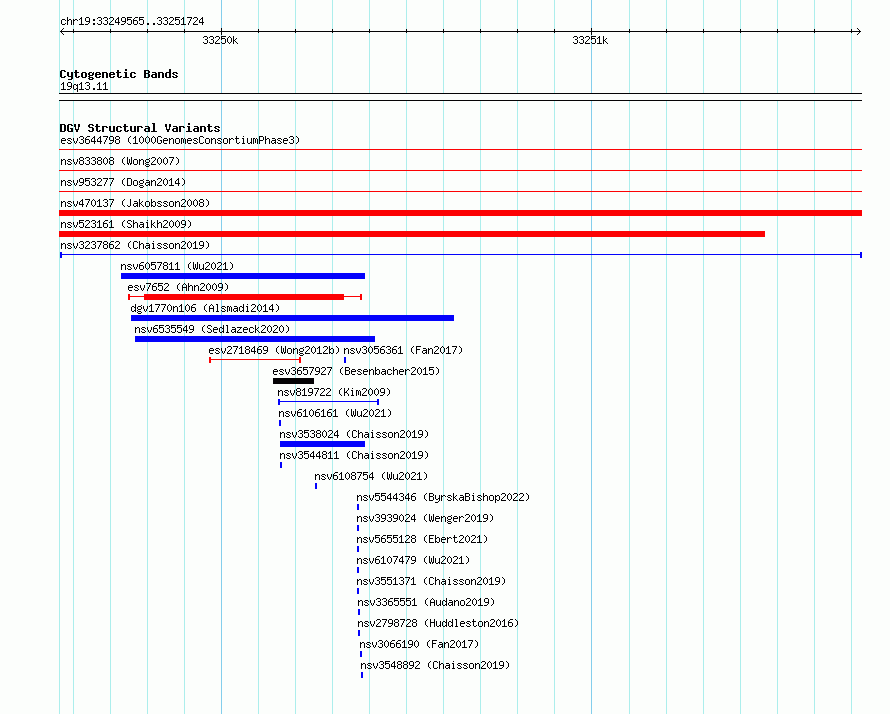Click the DGV Structural Variants track title
Screen dimensions: 890x714
point(140,128)
